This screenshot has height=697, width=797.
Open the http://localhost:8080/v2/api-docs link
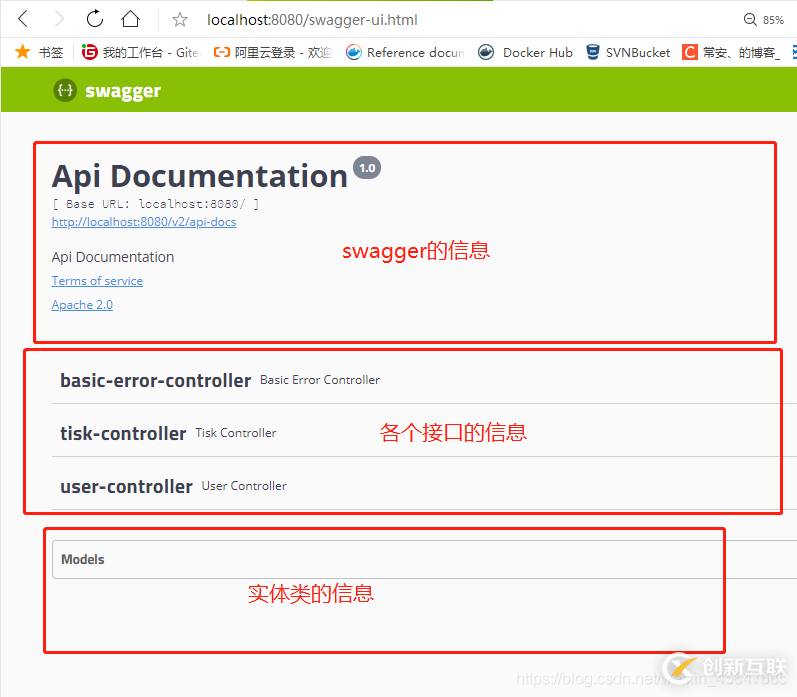coord(144,222)
